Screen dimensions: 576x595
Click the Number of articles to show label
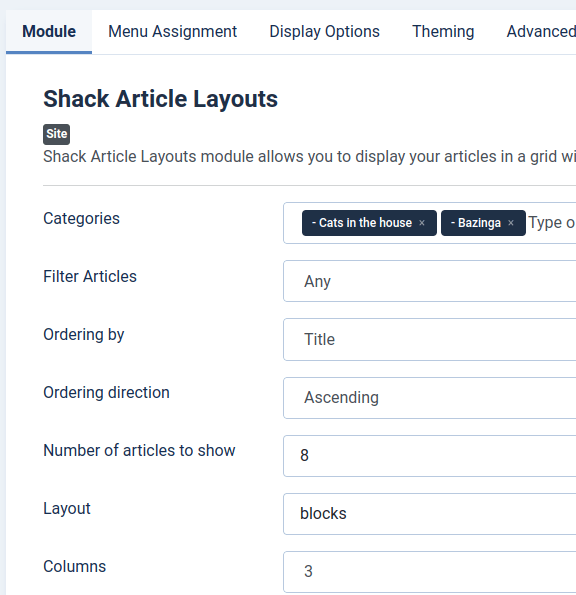tap(139, 451)
